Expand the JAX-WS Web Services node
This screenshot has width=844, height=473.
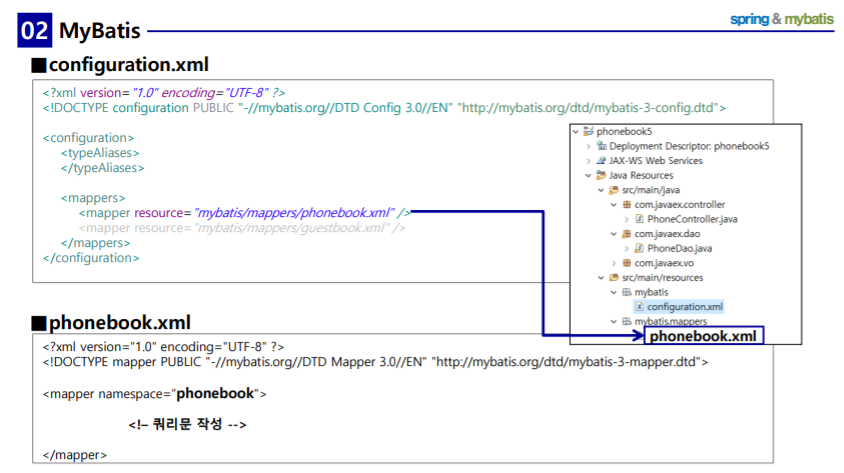point(588,160)
